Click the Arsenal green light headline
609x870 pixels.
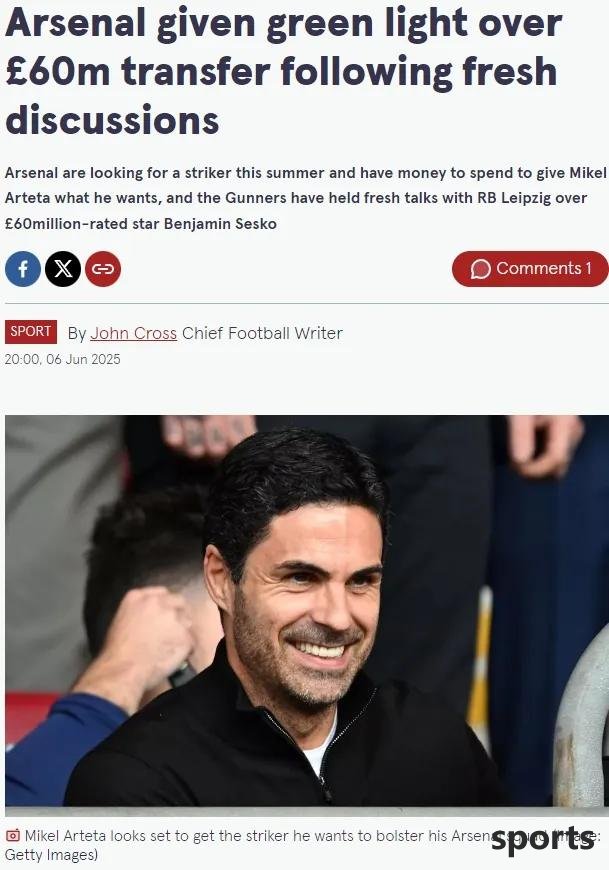[283, 72]
